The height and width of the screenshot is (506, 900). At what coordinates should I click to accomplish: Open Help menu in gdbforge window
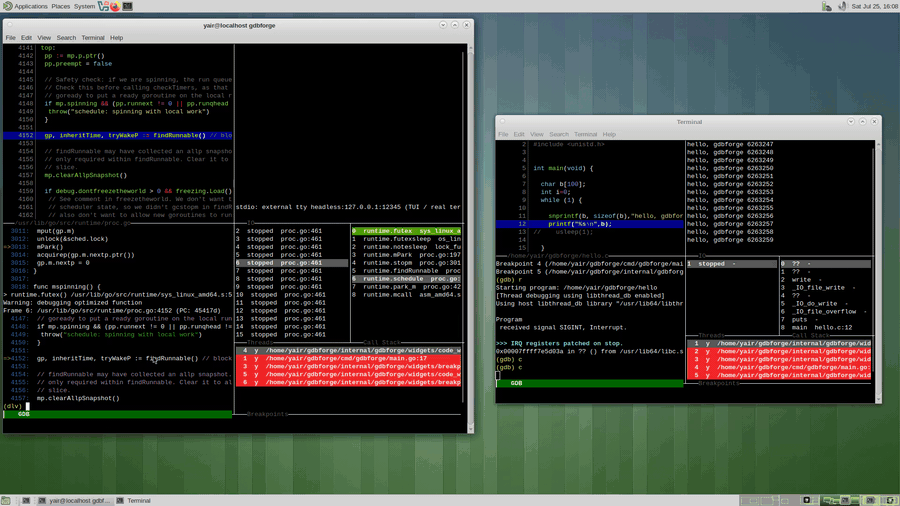pos(117,38)
